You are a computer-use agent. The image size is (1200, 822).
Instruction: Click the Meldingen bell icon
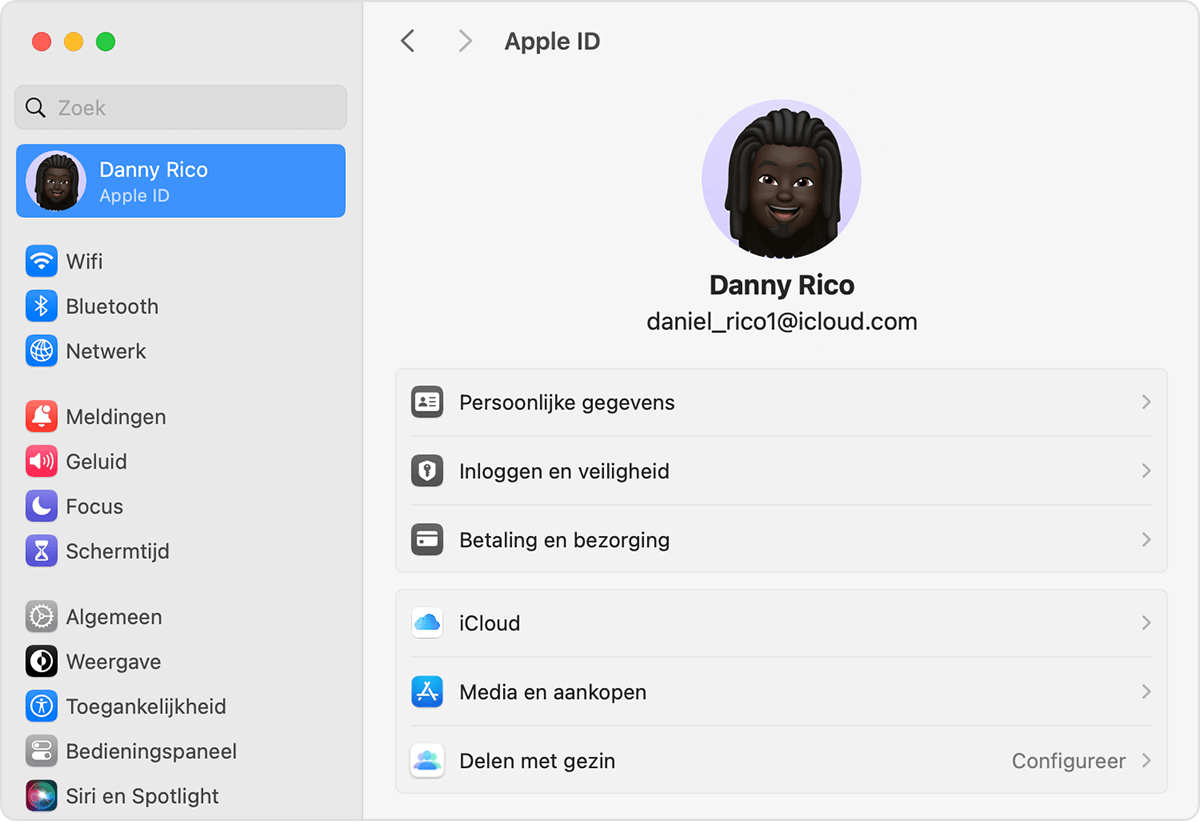pyautogui.click(x=41, y=417)
